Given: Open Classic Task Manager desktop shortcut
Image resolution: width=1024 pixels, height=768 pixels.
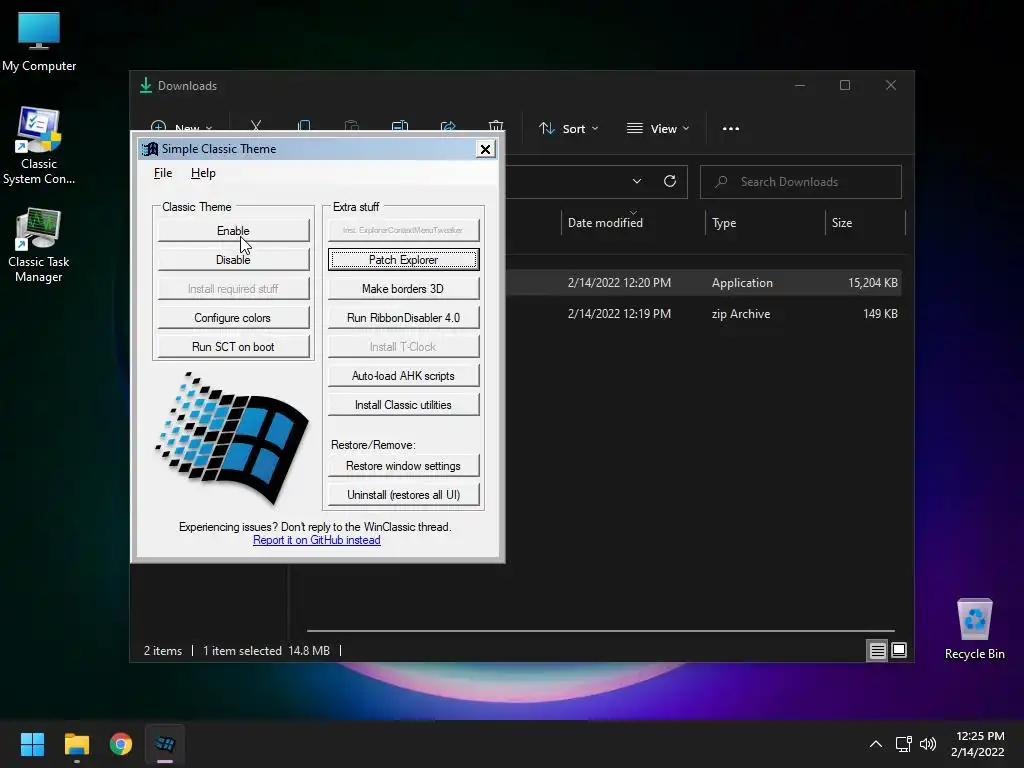Looking at the screenshot, I should [x=39, y=246].
